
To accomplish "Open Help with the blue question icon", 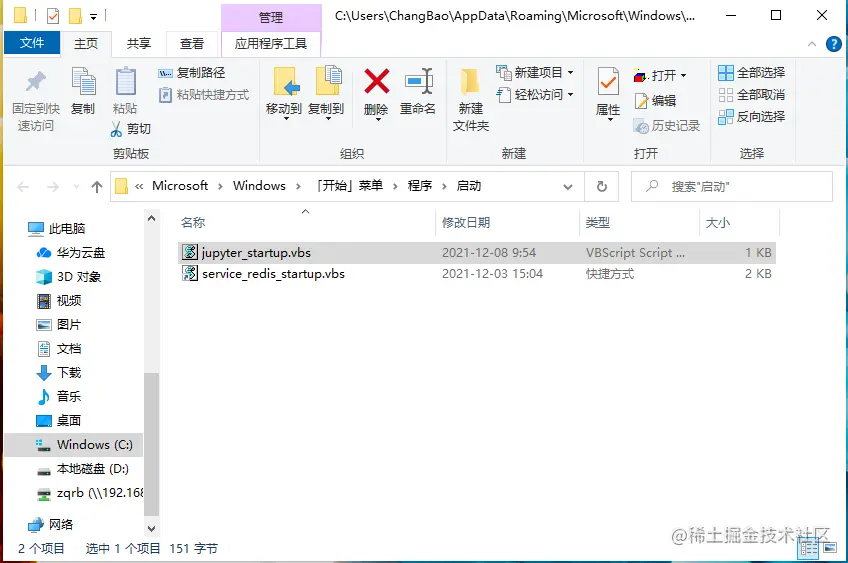I will 833,44.
